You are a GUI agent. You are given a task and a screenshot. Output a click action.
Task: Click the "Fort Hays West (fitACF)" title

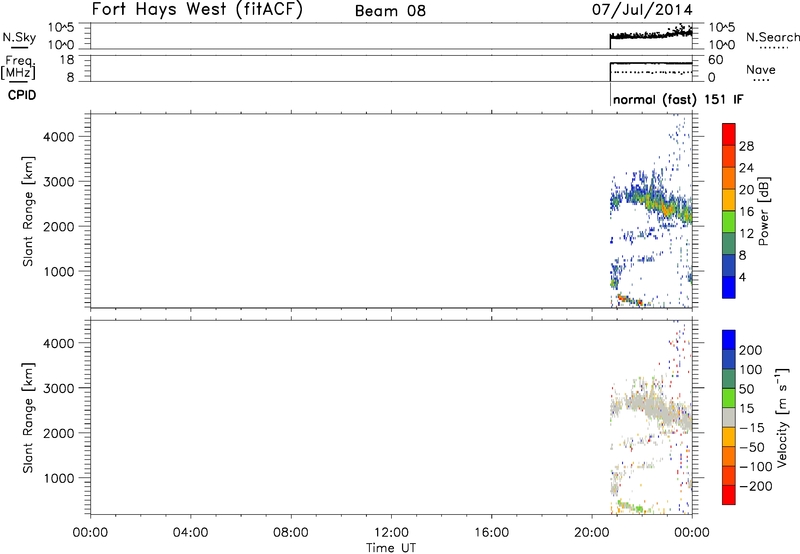tap(197, 9)
